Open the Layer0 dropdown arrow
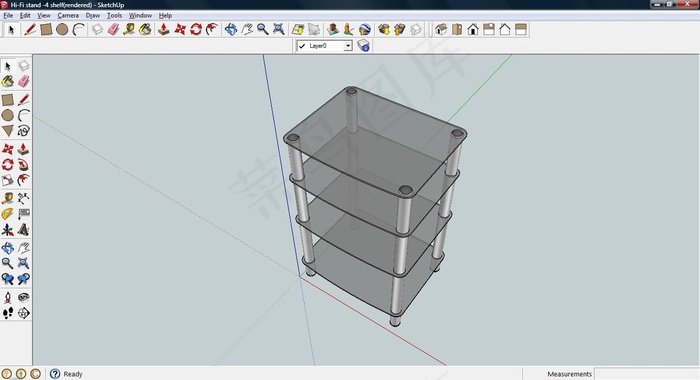The image size is (700, 380). click(x=347, y=46)
